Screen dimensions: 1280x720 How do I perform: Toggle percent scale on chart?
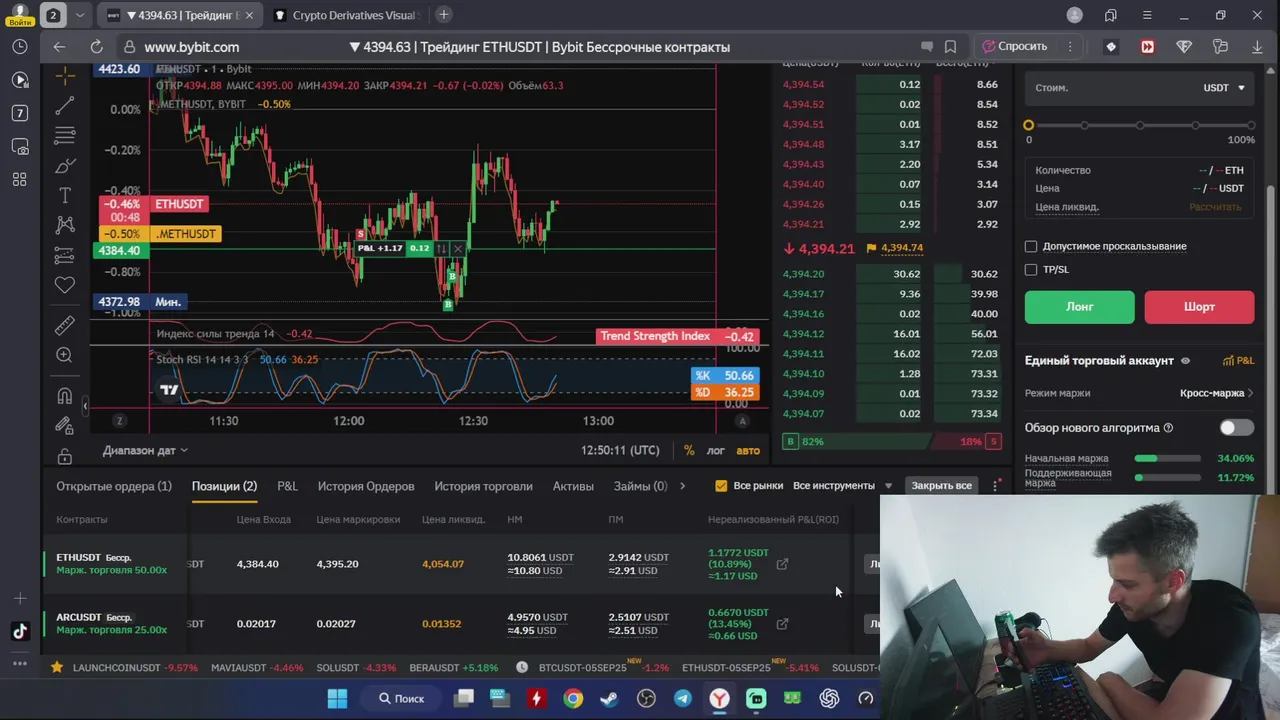click(689, 450)
